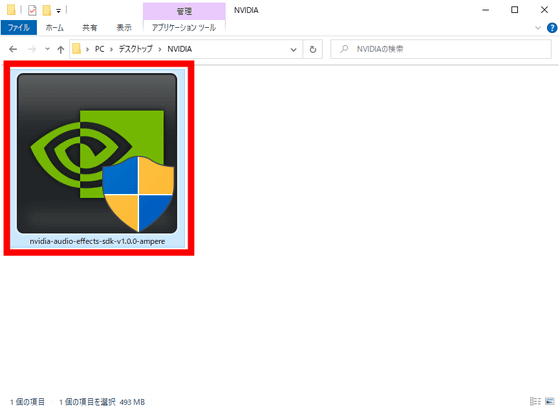
Task: Switch to the ホーム ribbon tab
Action: (x=55, y=28)
